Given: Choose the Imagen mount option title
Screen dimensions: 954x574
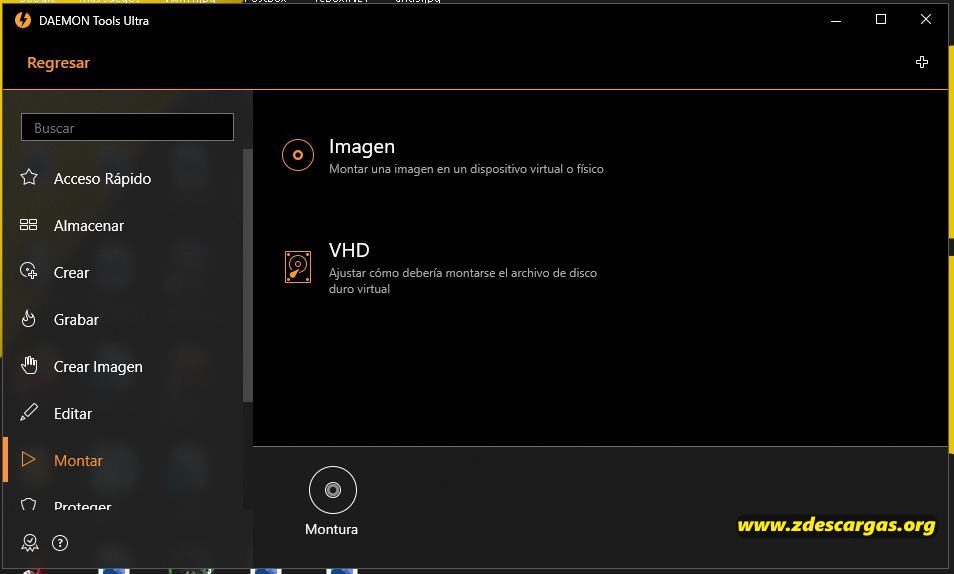Looking at the screenshot, I should pos(362,146).
